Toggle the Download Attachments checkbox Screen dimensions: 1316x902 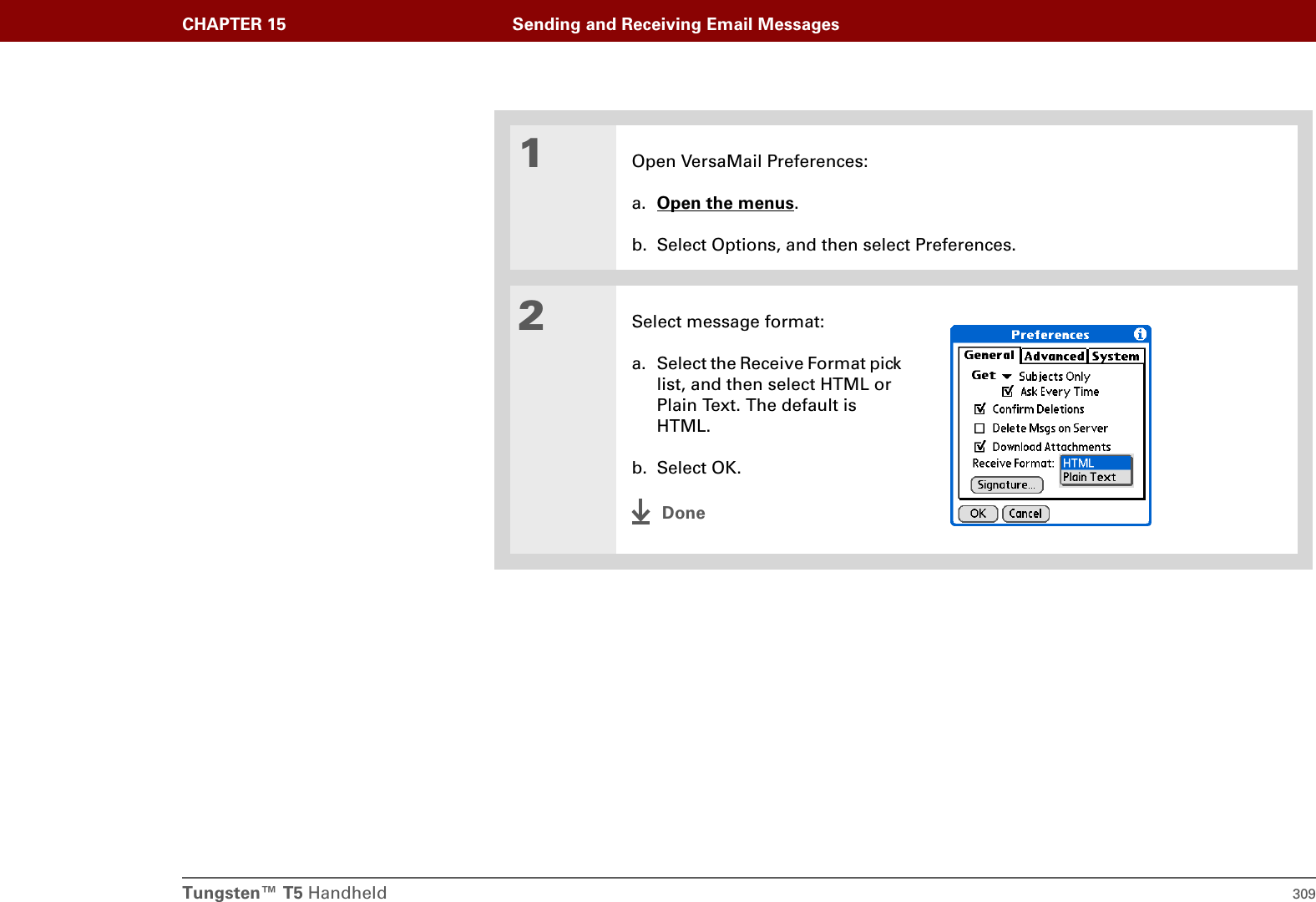point(980,446)
